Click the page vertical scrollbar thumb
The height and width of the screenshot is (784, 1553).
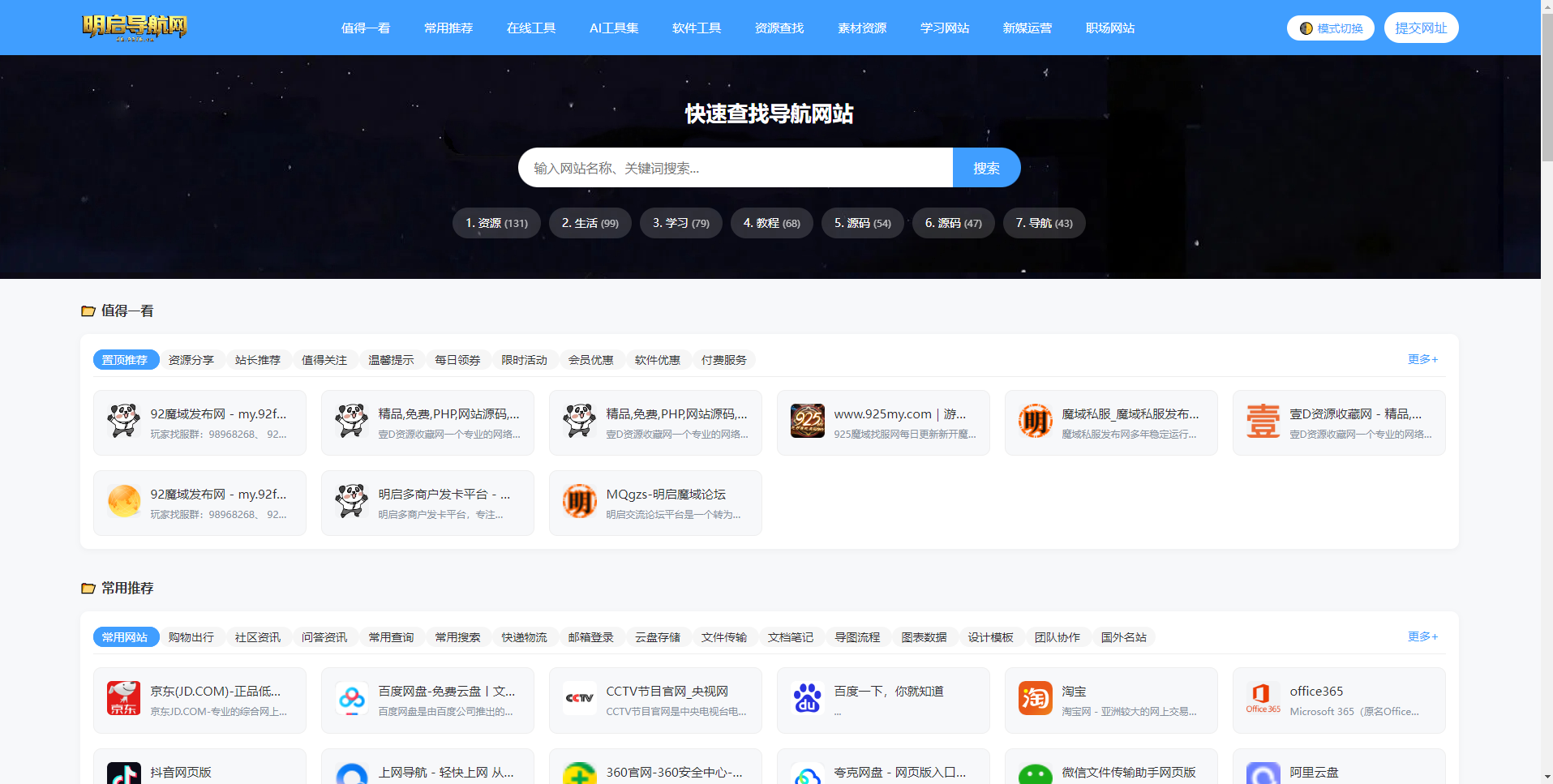pos(1547,88)
